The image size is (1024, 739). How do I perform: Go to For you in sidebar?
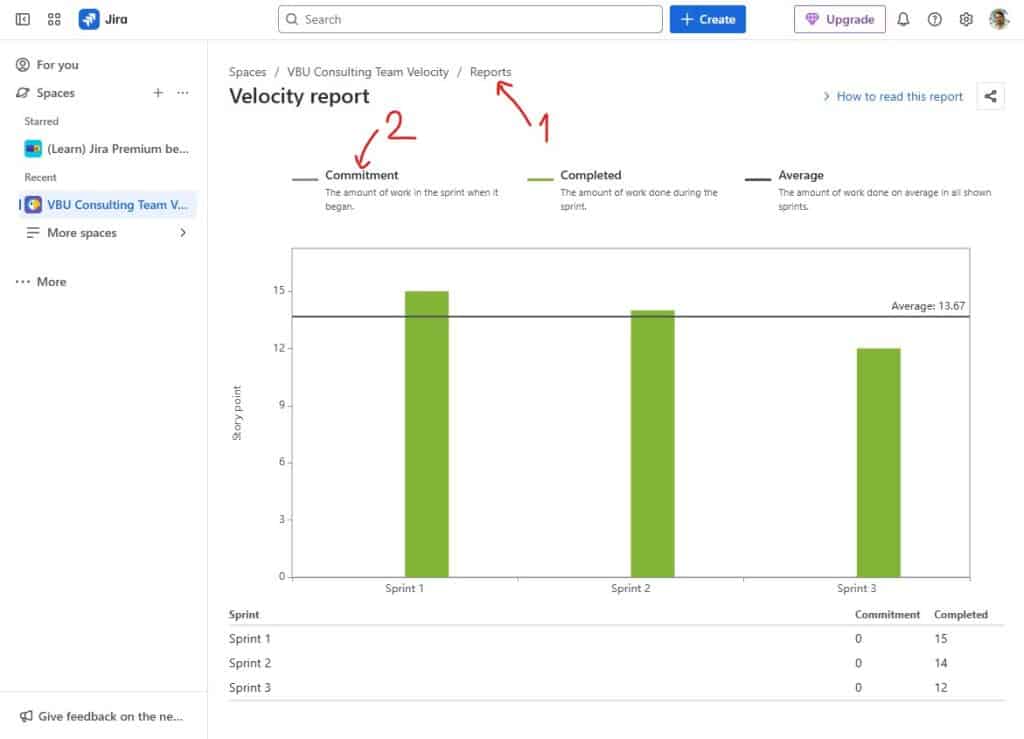click(57, 65)
